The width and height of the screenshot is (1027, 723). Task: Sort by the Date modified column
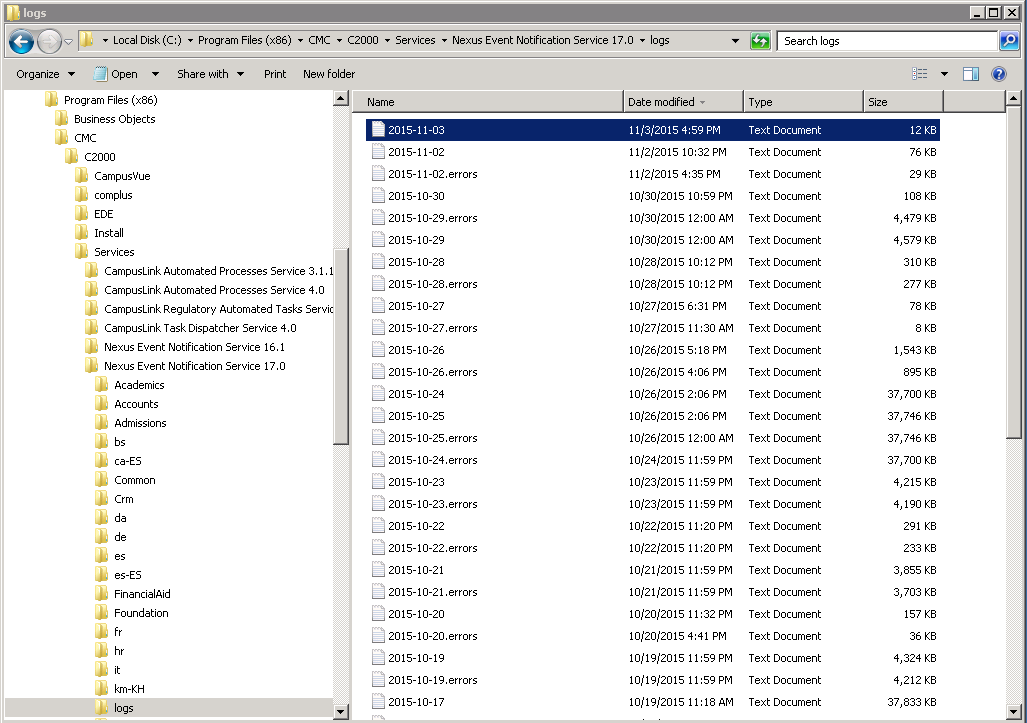click(682, 102)
